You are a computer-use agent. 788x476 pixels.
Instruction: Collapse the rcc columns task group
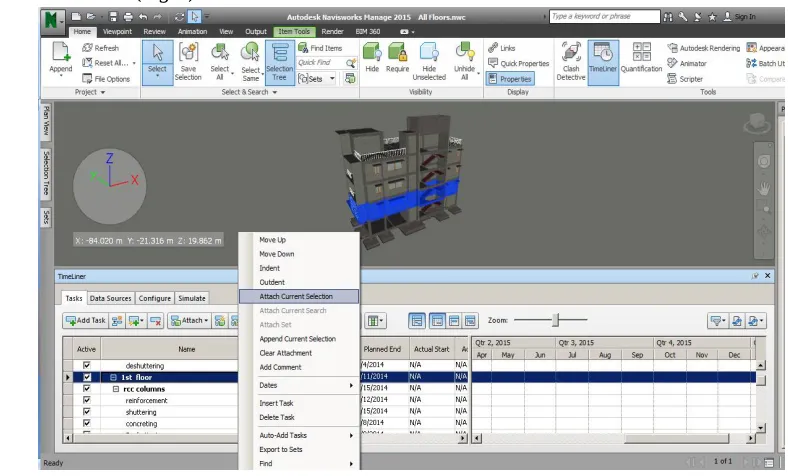(116, 389)
